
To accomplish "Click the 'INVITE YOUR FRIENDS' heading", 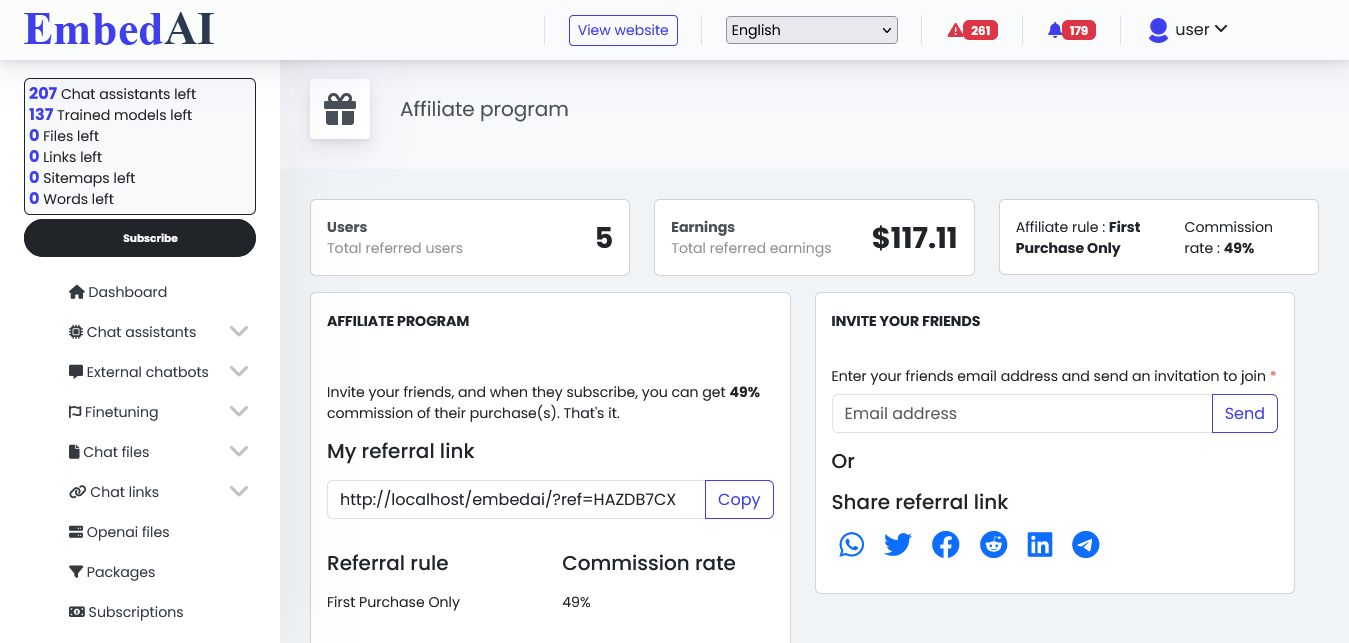I will point(906,321).
